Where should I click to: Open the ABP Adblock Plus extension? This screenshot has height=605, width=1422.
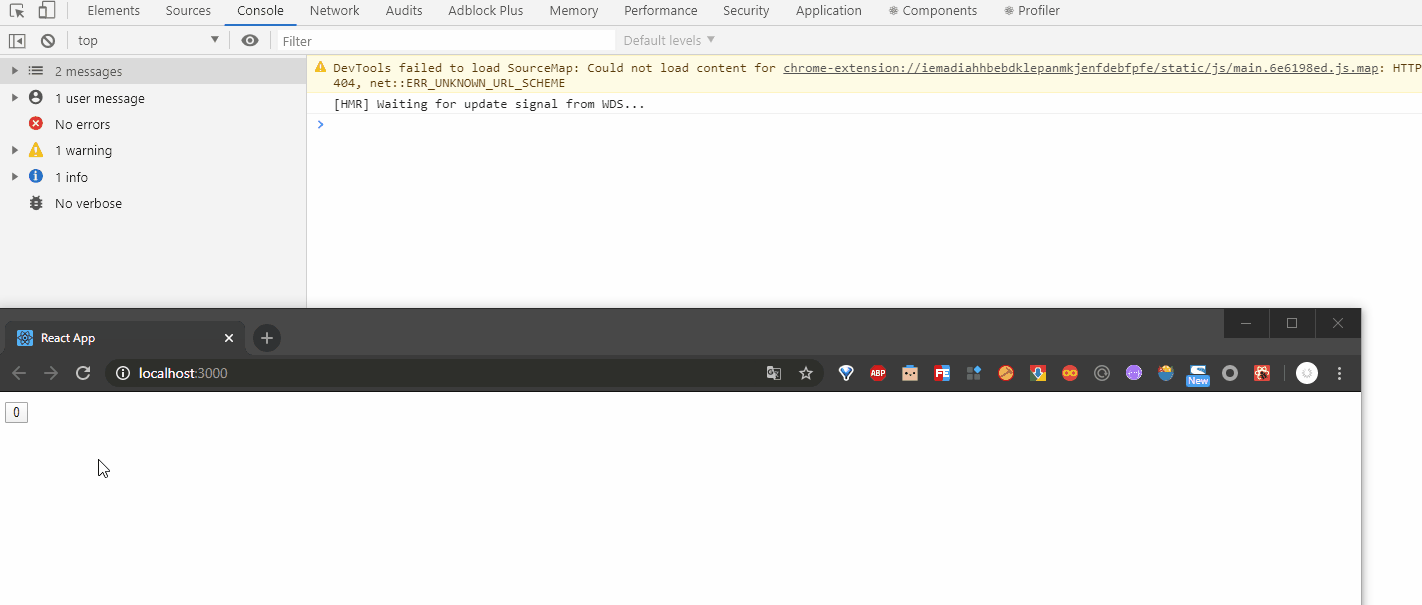[x=878, y=373]
